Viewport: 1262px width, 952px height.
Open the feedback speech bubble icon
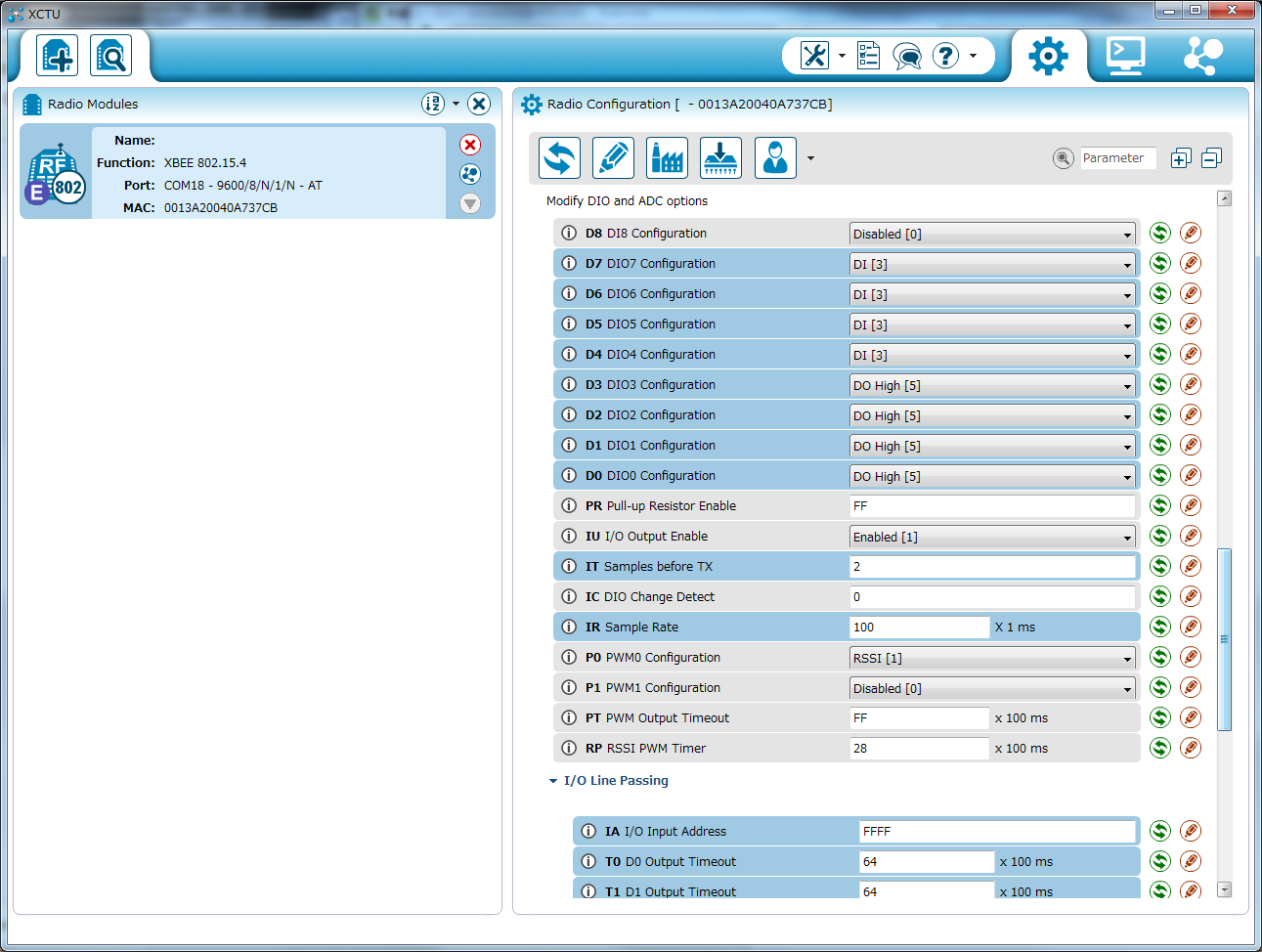(x=907, y=57)
